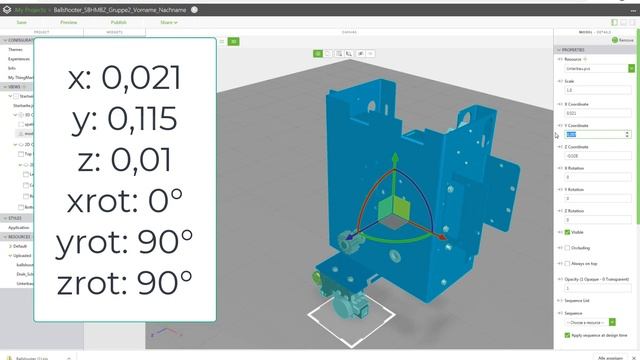Click binding icon beside Z Rotation property
Screen dimensions: 640x360
(x=560, y=211)
